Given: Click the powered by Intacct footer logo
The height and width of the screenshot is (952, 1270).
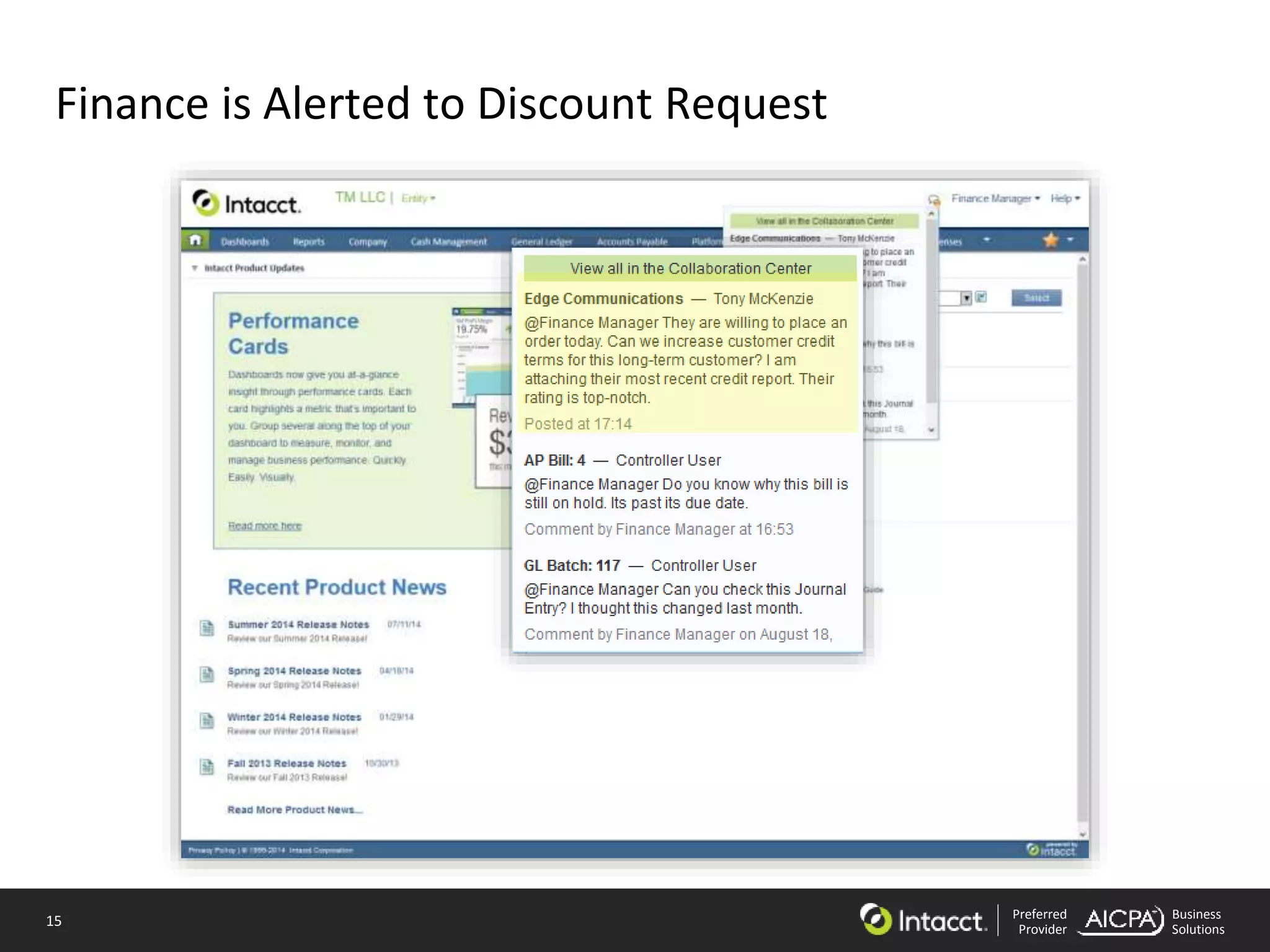Looking at the screenshot, I should pyautogui.click(x=1052, y=849).
